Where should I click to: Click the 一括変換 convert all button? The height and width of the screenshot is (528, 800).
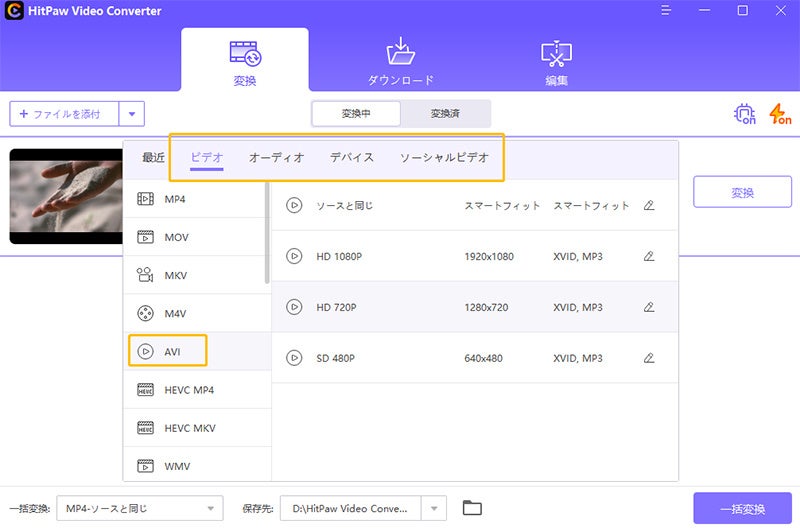pyautogui.click(x=742, y=509)
